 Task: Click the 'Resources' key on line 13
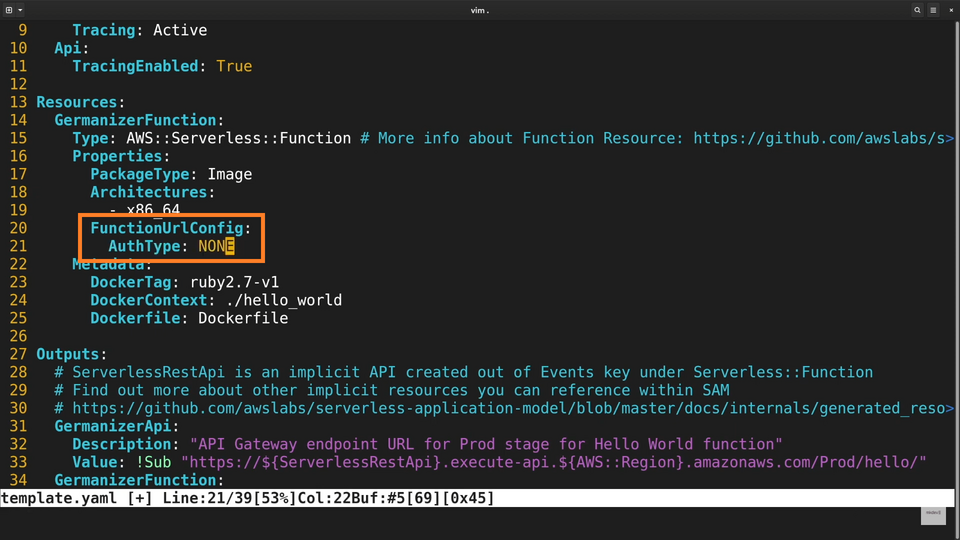coord(77,102)
